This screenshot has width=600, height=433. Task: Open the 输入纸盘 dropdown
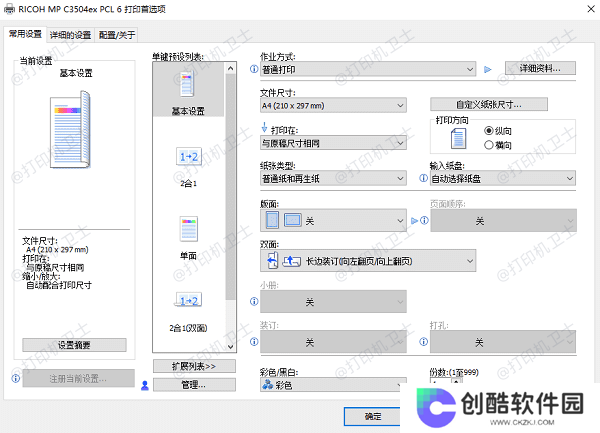point(503,178)
